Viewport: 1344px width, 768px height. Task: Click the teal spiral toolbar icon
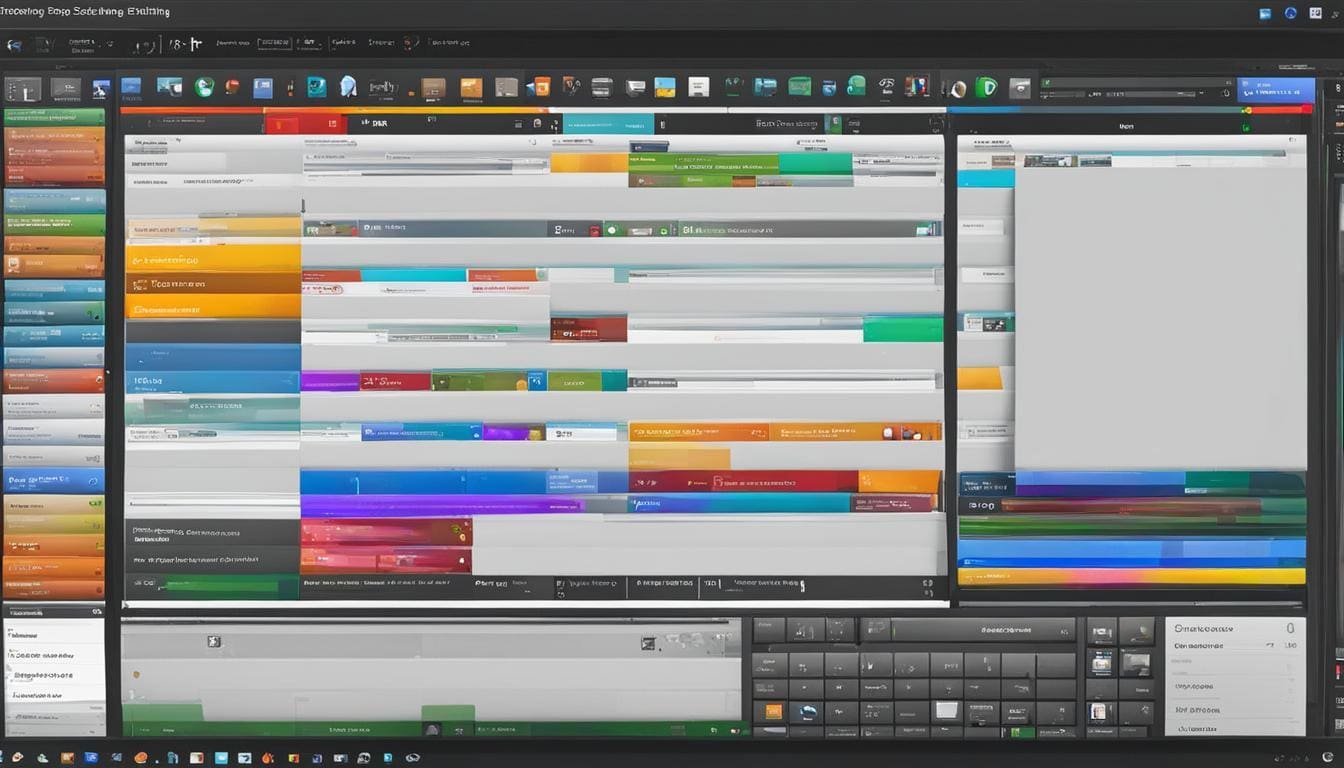(856, 87)
